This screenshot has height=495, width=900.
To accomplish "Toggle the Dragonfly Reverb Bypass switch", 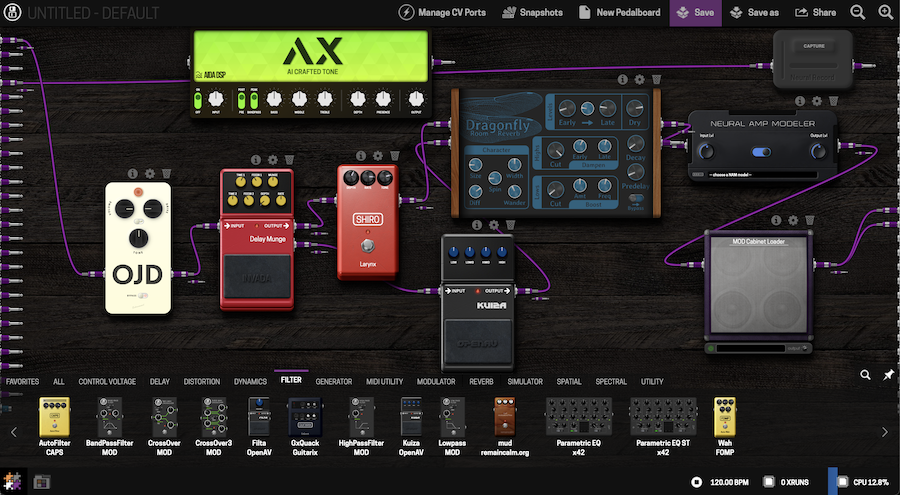I will coord(635,199).
